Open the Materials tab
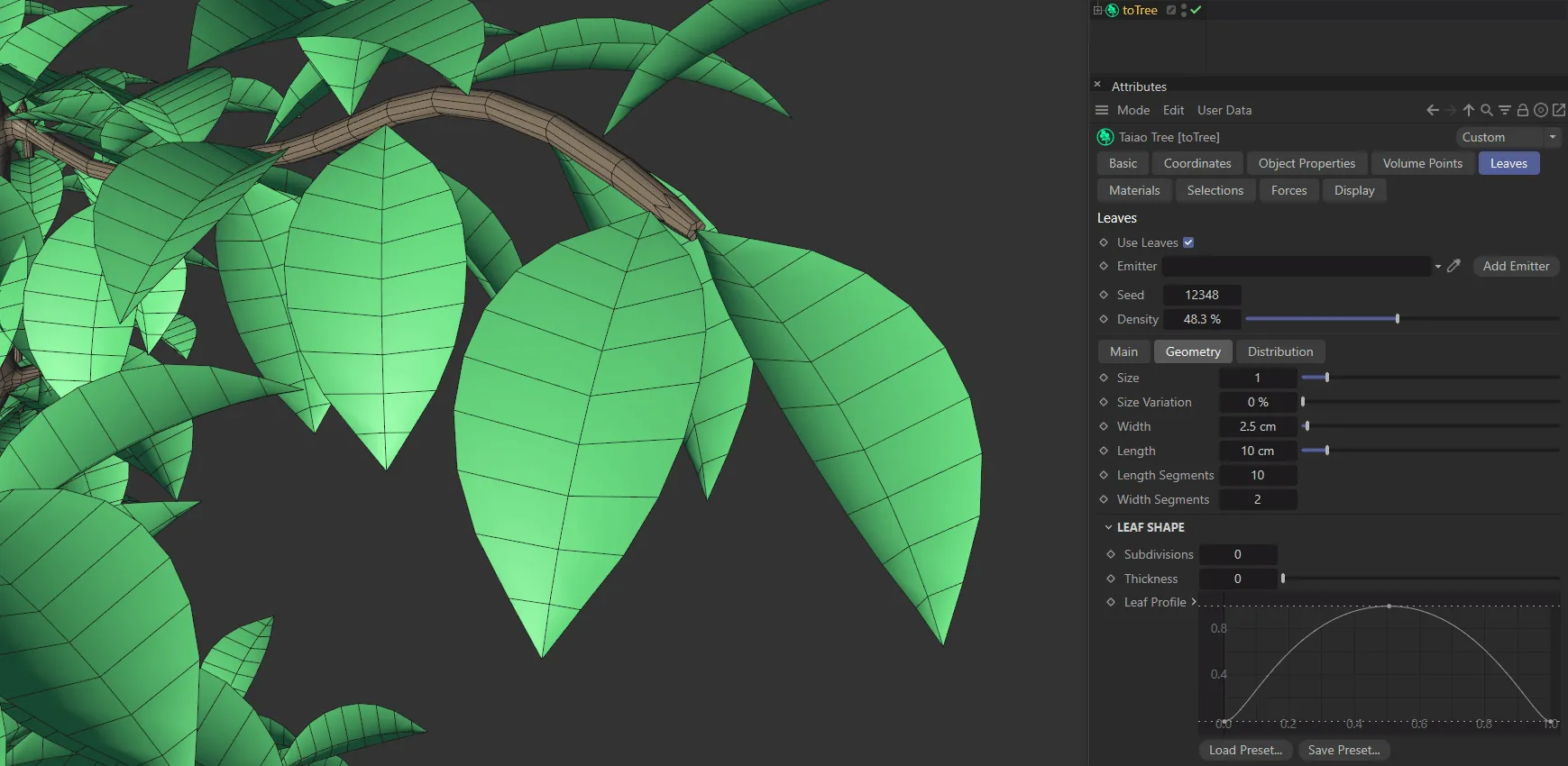Viewport: 1568px width, 766px height. (1133, 190)
